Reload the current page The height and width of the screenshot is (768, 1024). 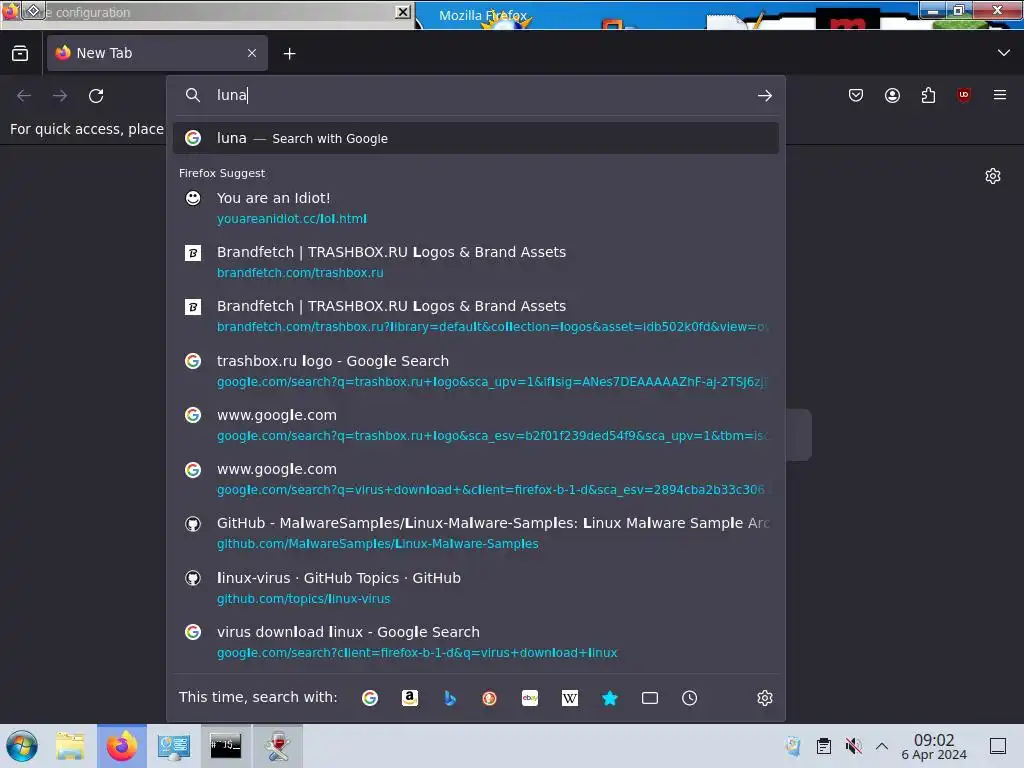(96, 95)
